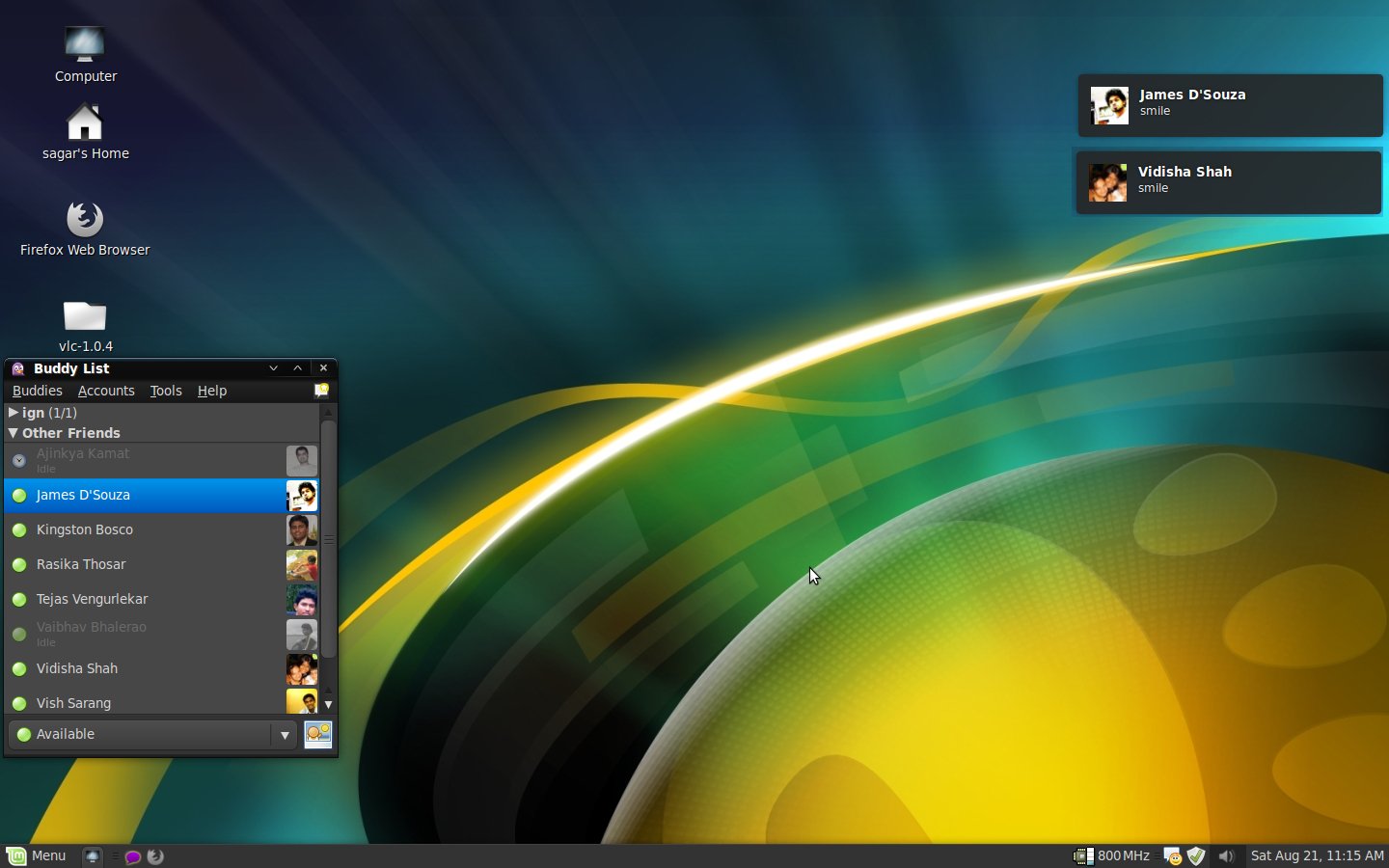
Task: Click James D'Souza's avatar in the notification
Action: (x=1109, y=105)
